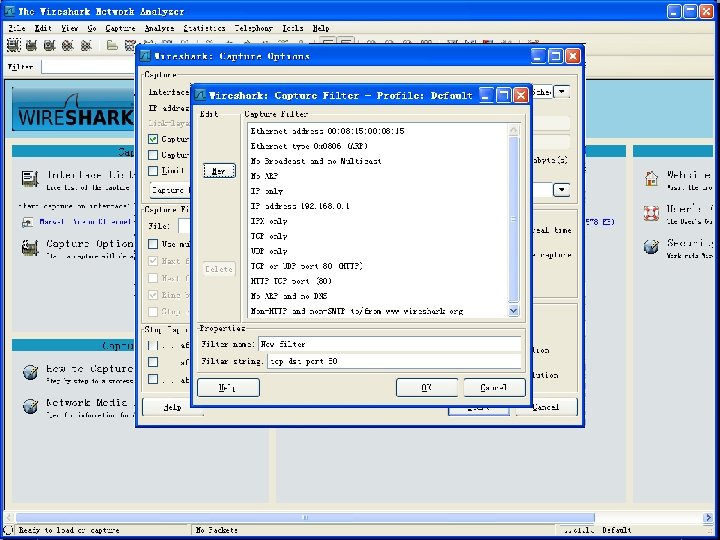The image size is (720, 540).
Task: Open the Tools menu
Action: (292, 28)
